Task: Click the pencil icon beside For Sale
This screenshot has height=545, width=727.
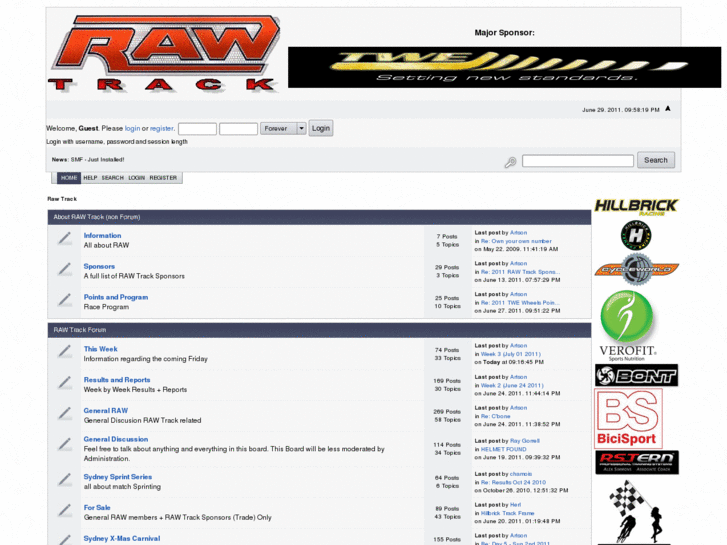Action: click(65, 511)
